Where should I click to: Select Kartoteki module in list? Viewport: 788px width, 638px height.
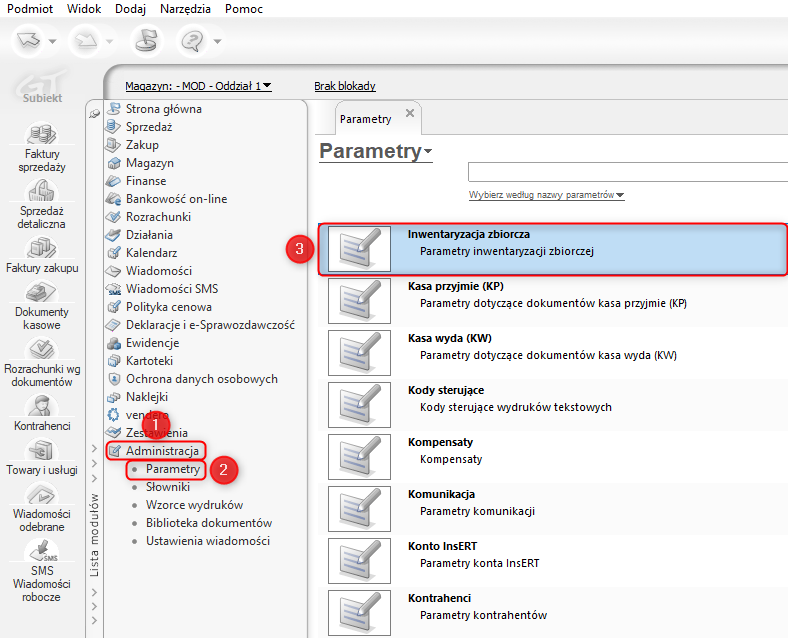[149, 361]
